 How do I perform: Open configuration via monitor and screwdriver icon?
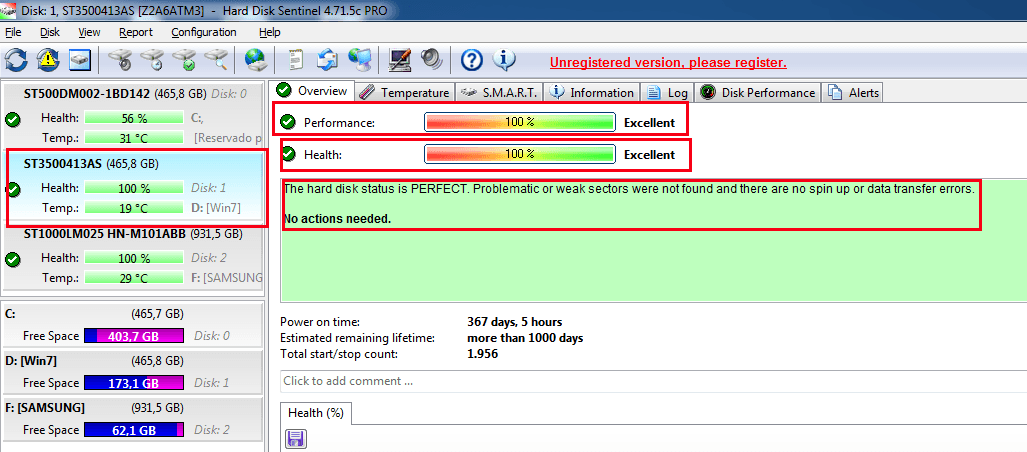pos(399,61)
